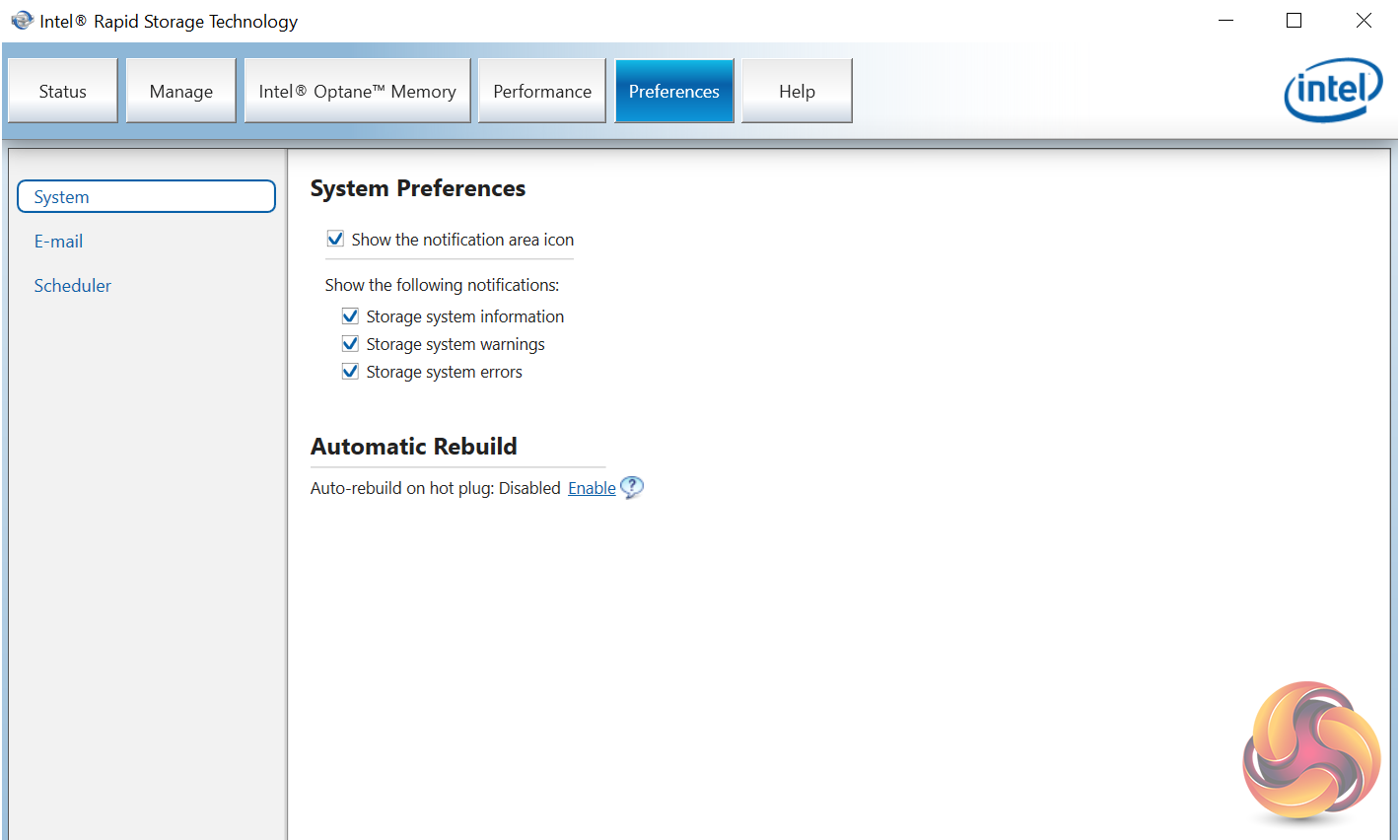
Task: Disable Storage system errors notifications
Action: [x=350, y=371]
